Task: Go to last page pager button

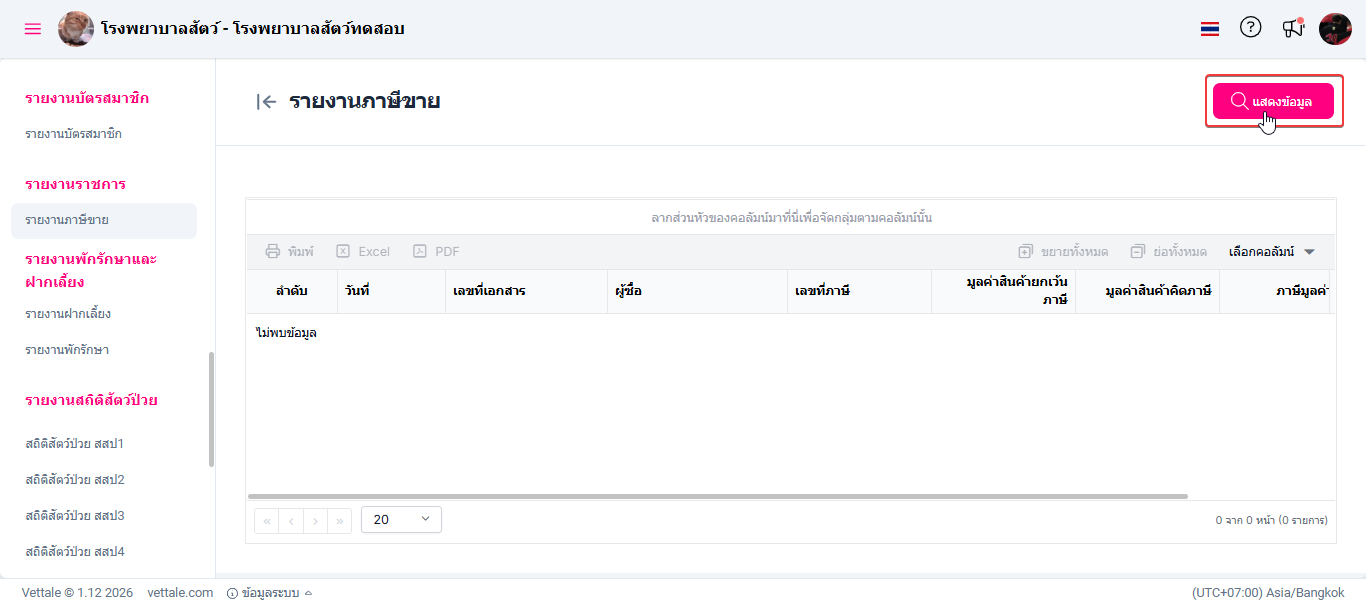Action: (x=340, y=520)
